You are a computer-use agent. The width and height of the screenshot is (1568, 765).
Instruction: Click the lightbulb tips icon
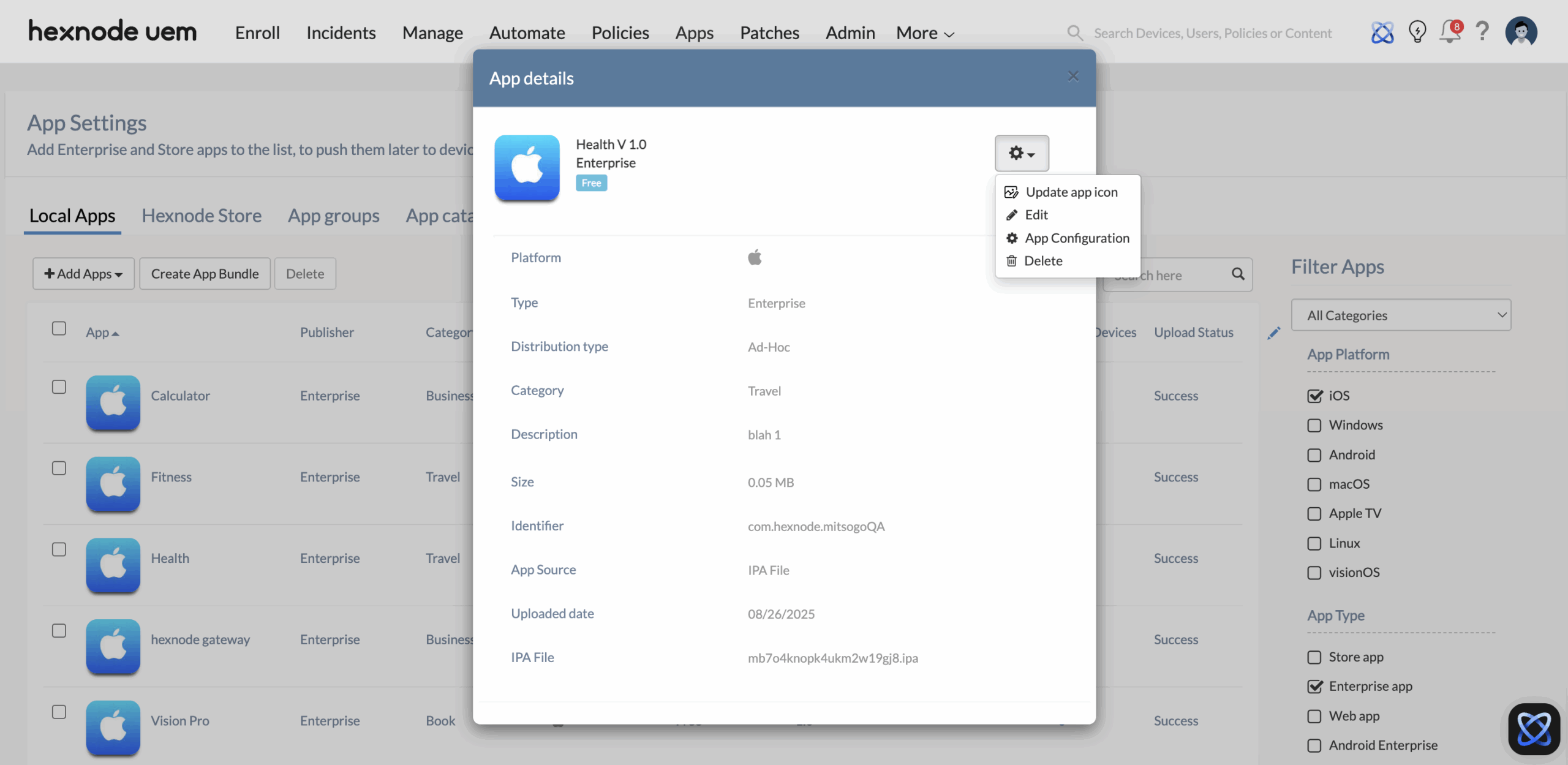1417,32
